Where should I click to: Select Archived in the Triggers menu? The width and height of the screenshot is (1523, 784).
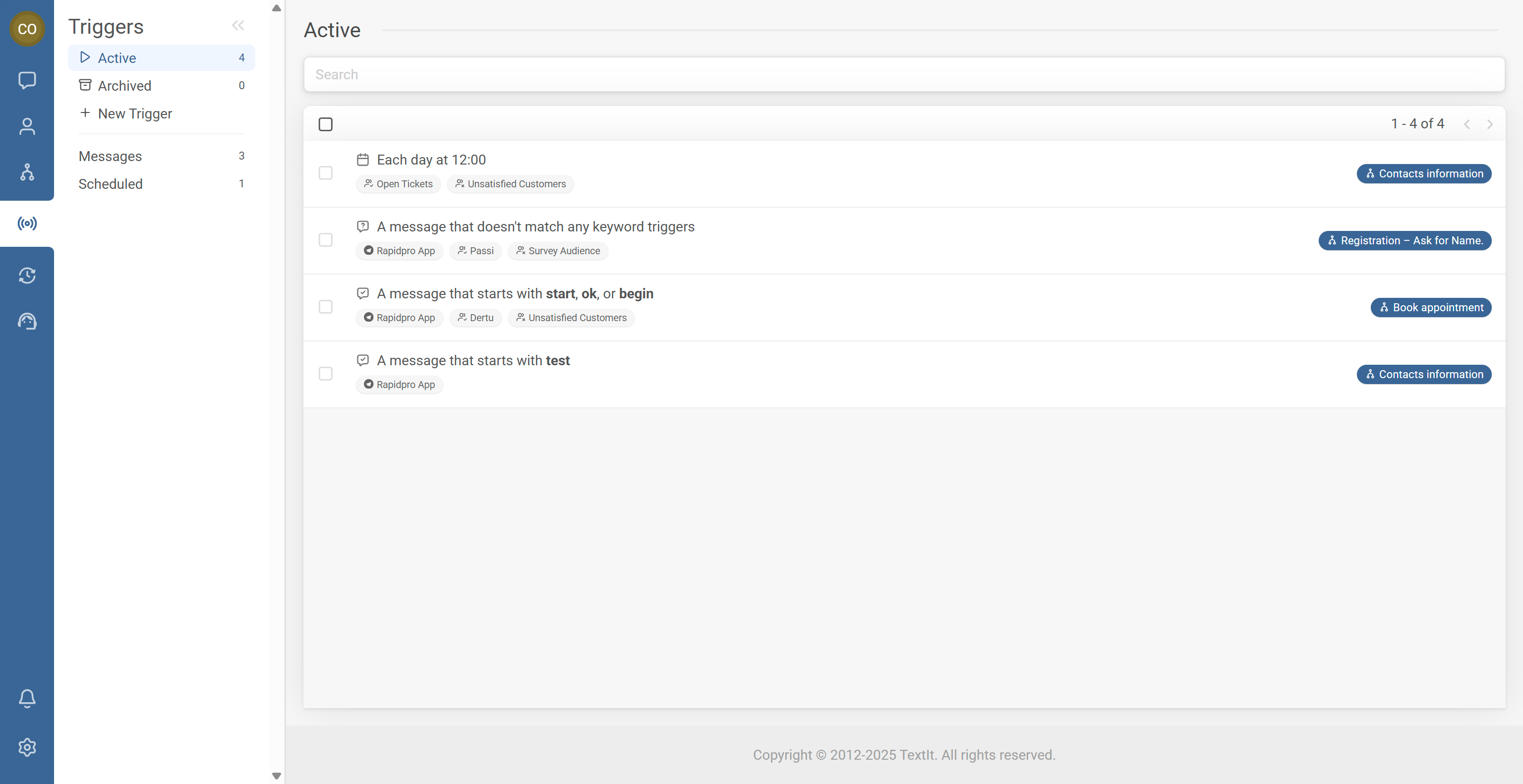click(x=124, y=86)
